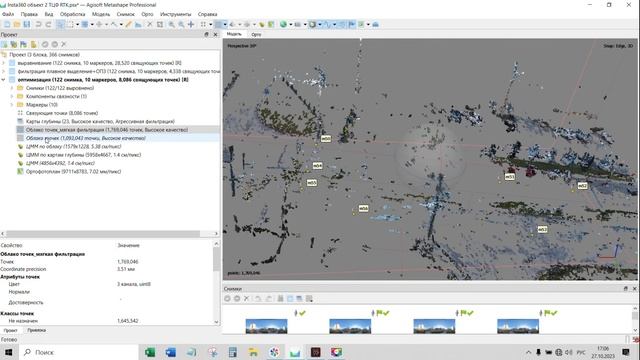Viewport: 640px width, 360px height.
Task: Select the first panorama thumbnail
Action: point(266,326)
